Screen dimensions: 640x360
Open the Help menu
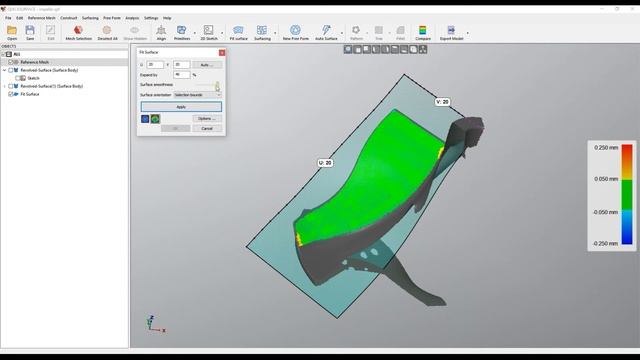coord(167,18)
